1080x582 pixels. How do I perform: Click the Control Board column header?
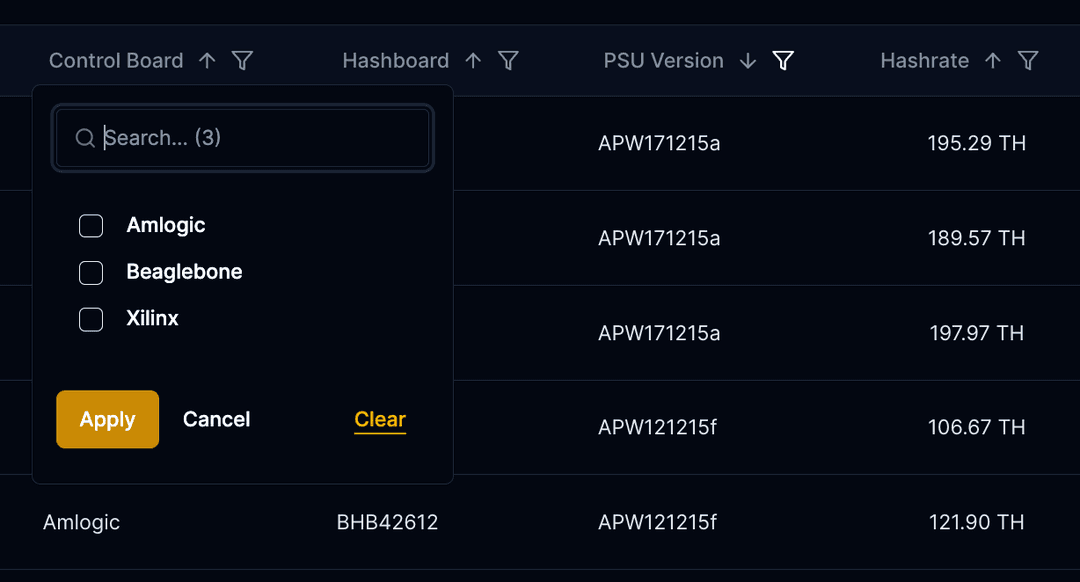116,61
